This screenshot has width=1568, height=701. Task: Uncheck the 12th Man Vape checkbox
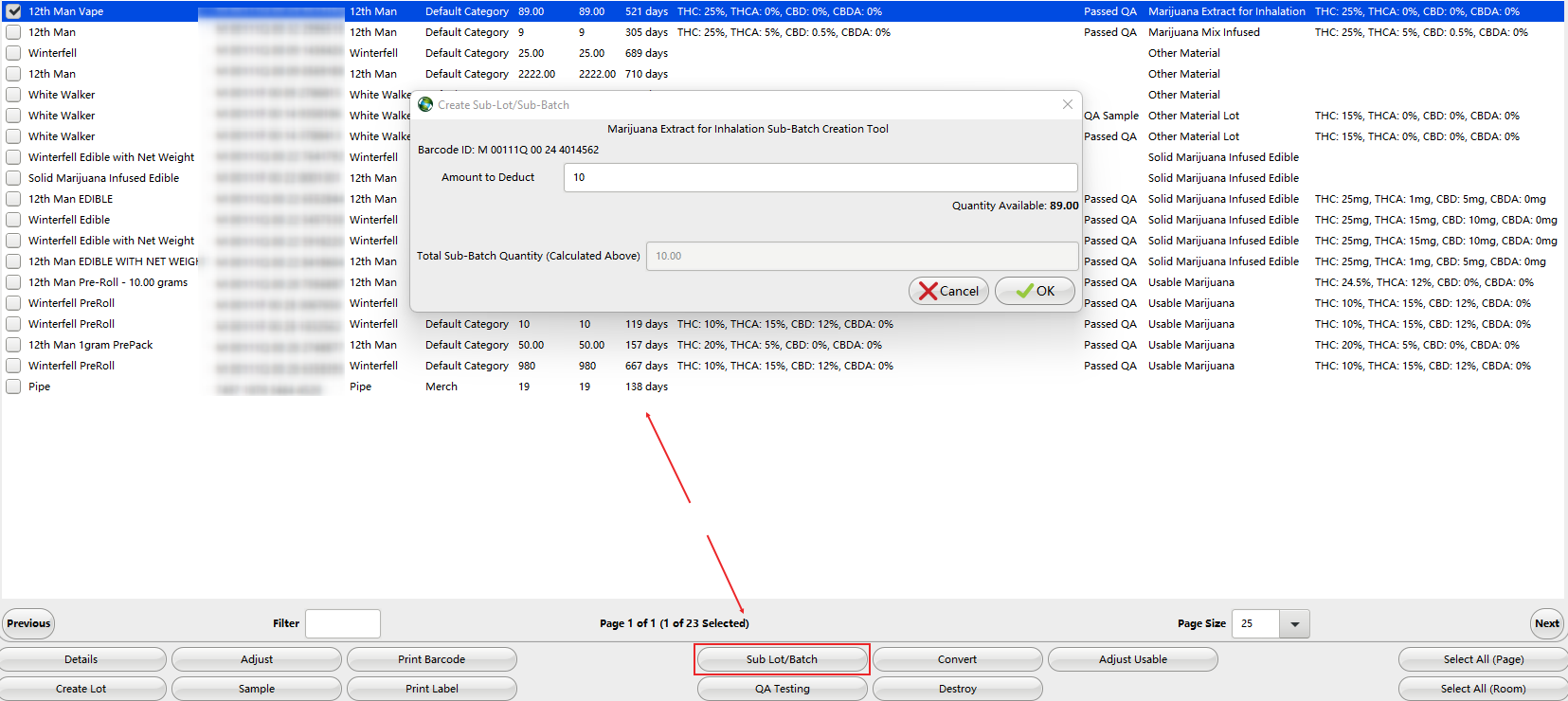coord(13,11)
